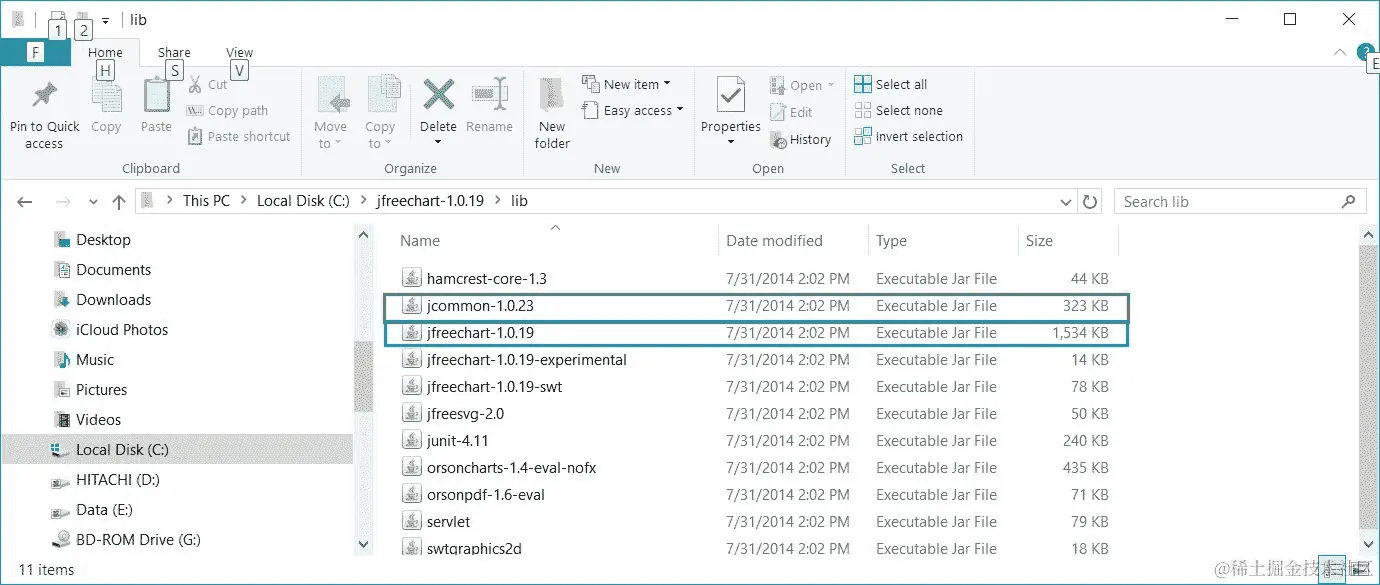Open the File tab

click(x=35, y=53)
